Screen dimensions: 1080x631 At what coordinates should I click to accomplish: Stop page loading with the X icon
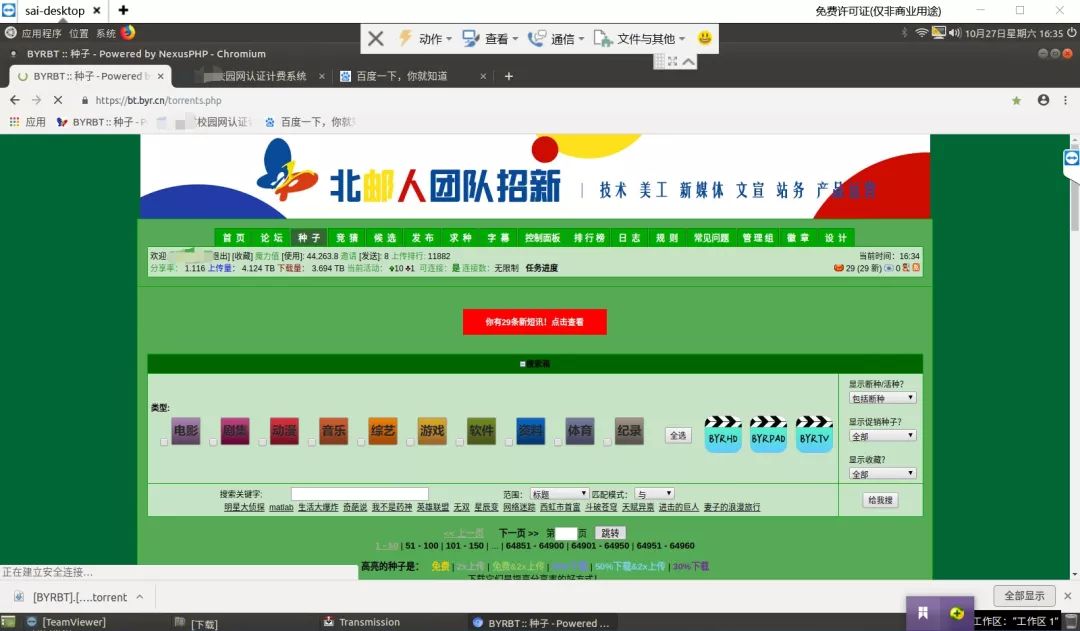[x=58, y=100]
